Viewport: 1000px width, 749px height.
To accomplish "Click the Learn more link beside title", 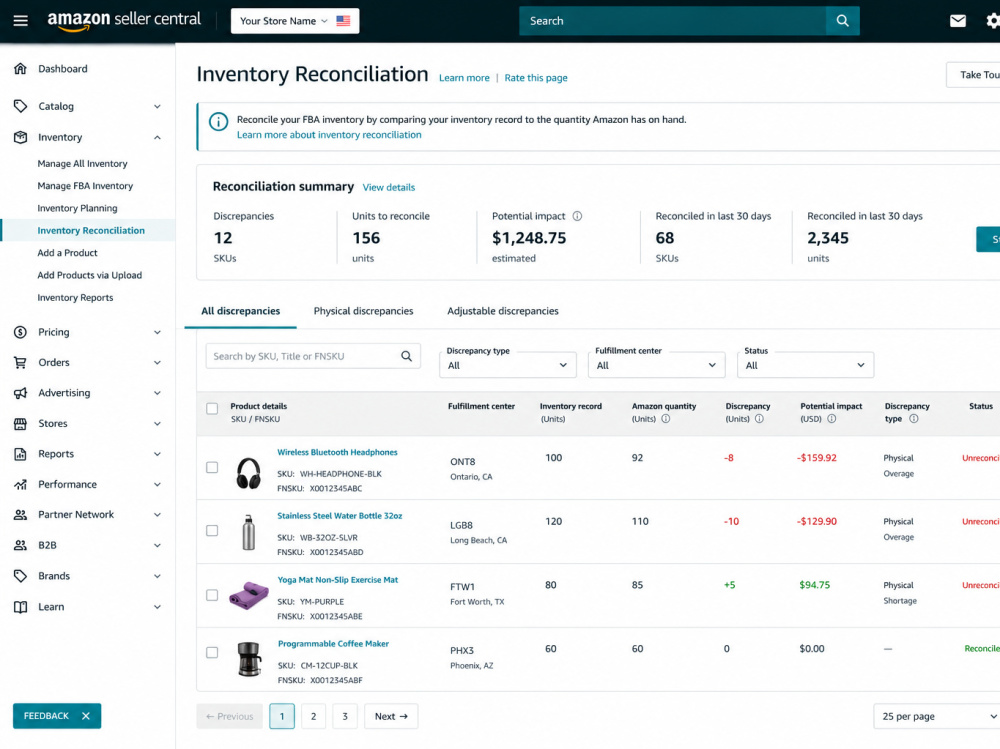I will tap(464, 78).
